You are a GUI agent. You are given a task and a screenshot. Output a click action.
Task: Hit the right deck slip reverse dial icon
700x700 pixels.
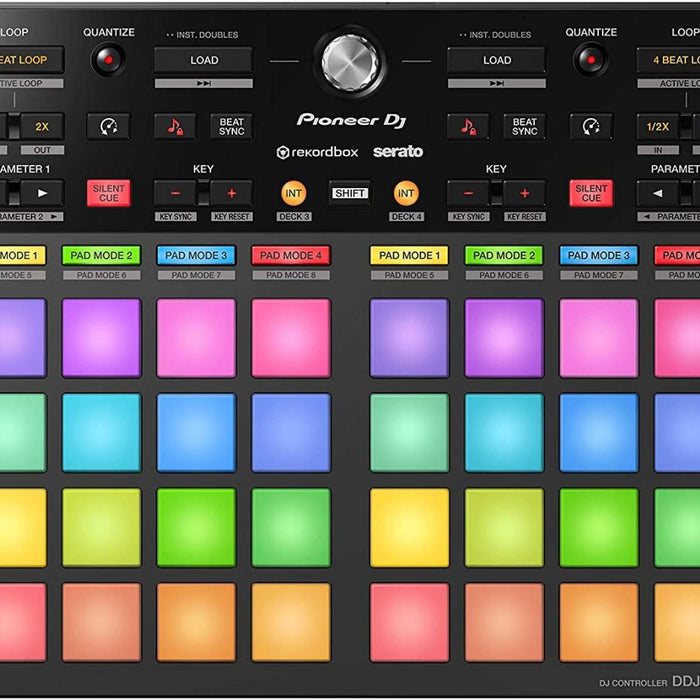pos(591,127)
